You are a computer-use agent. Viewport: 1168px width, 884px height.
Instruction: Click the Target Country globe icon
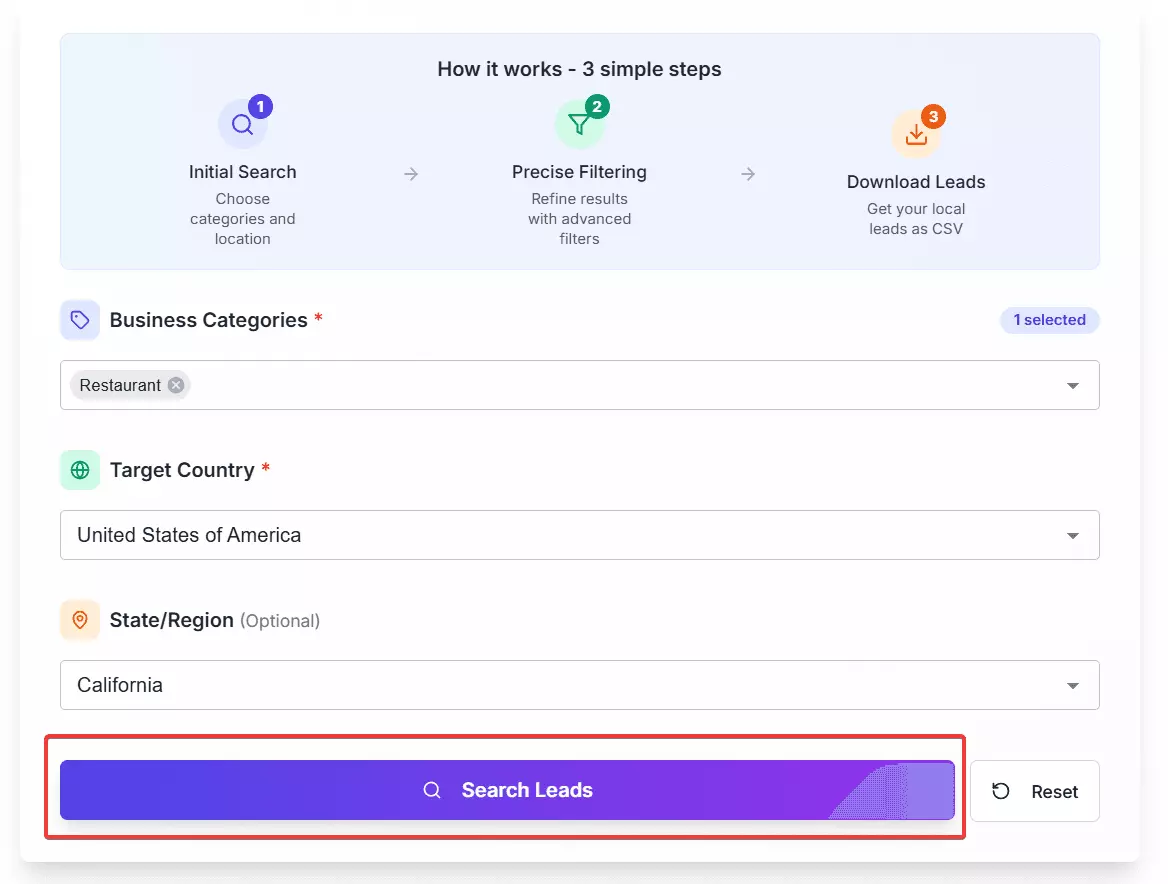[80, 470]
